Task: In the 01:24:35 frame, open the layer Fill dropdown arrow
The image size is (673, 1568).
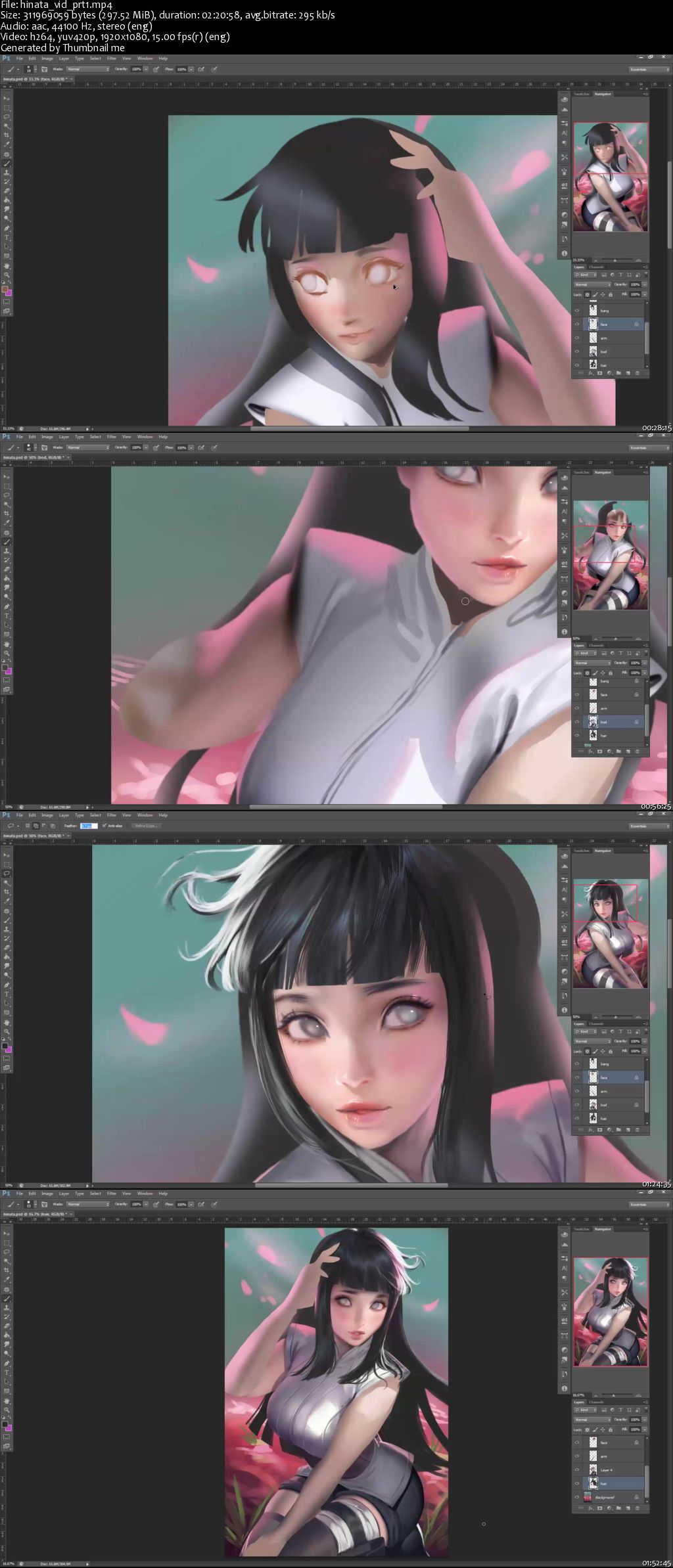Action: 645,1051
